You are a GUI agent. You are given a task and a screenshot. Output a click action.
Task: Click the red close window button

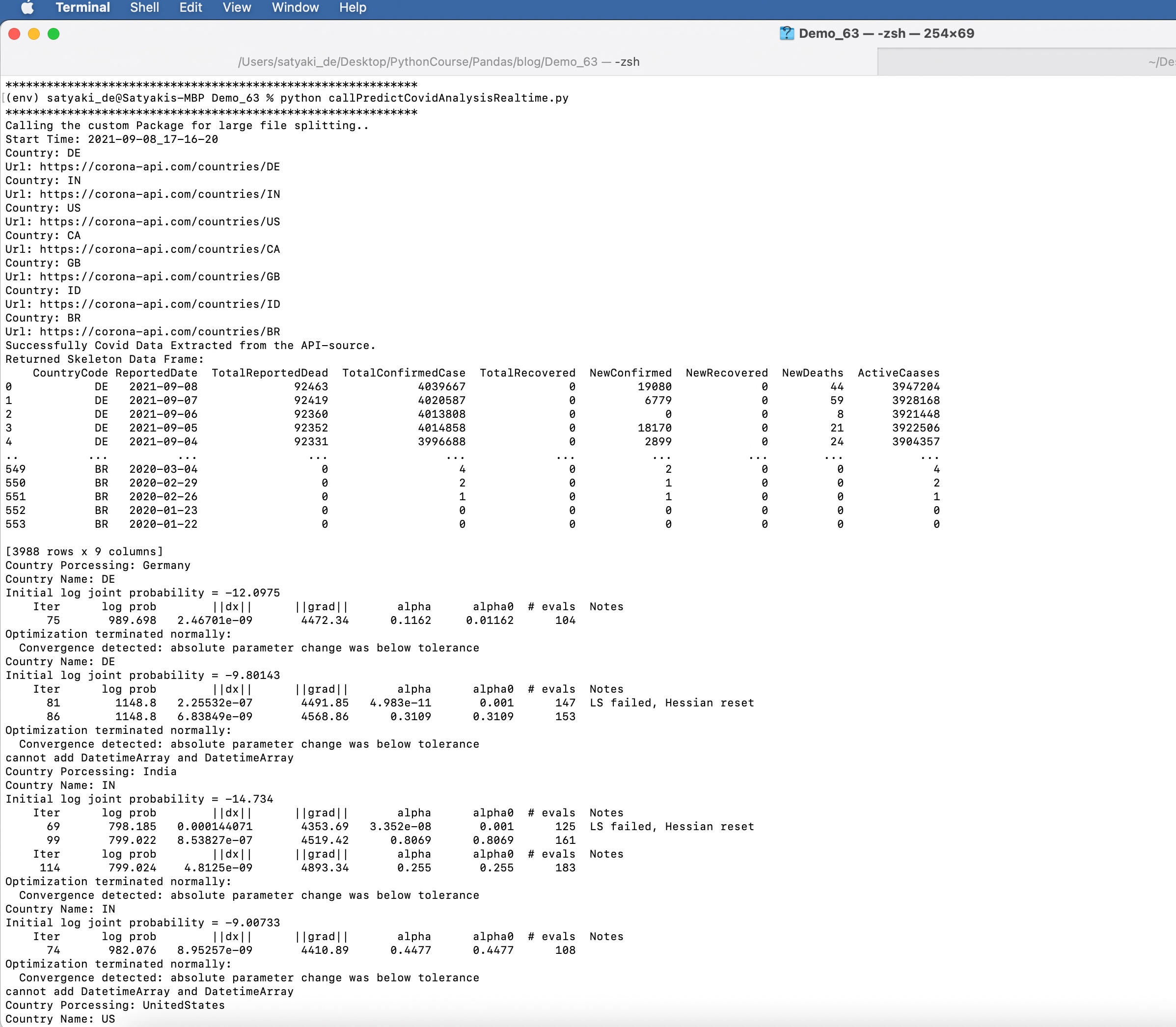coord(14,34)
